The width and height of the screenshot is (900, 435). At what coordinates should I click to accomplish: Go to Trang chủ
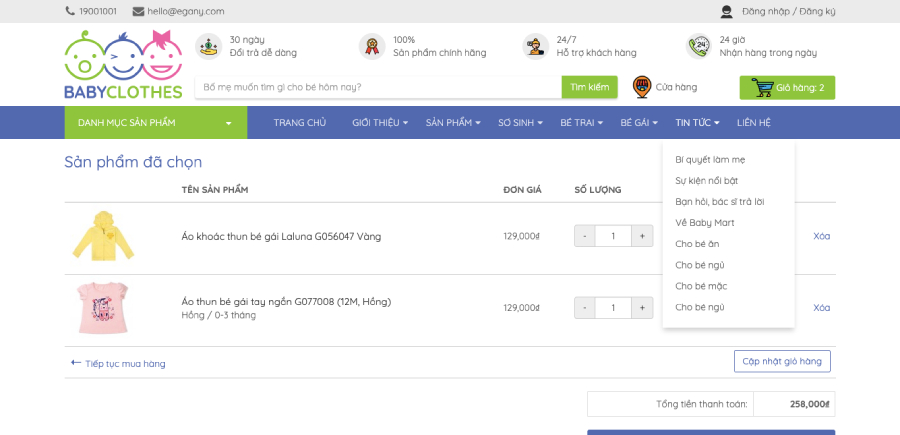pos(300,122)
